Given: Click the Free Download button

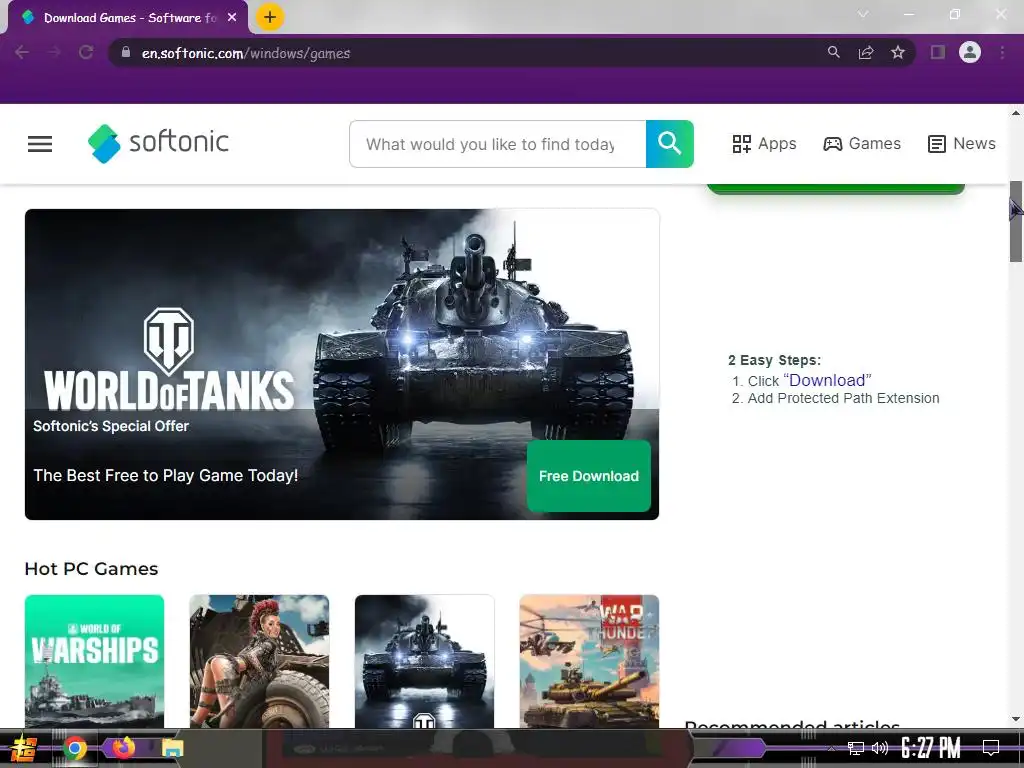Looking at the screenshot, I should pos(588,476).
